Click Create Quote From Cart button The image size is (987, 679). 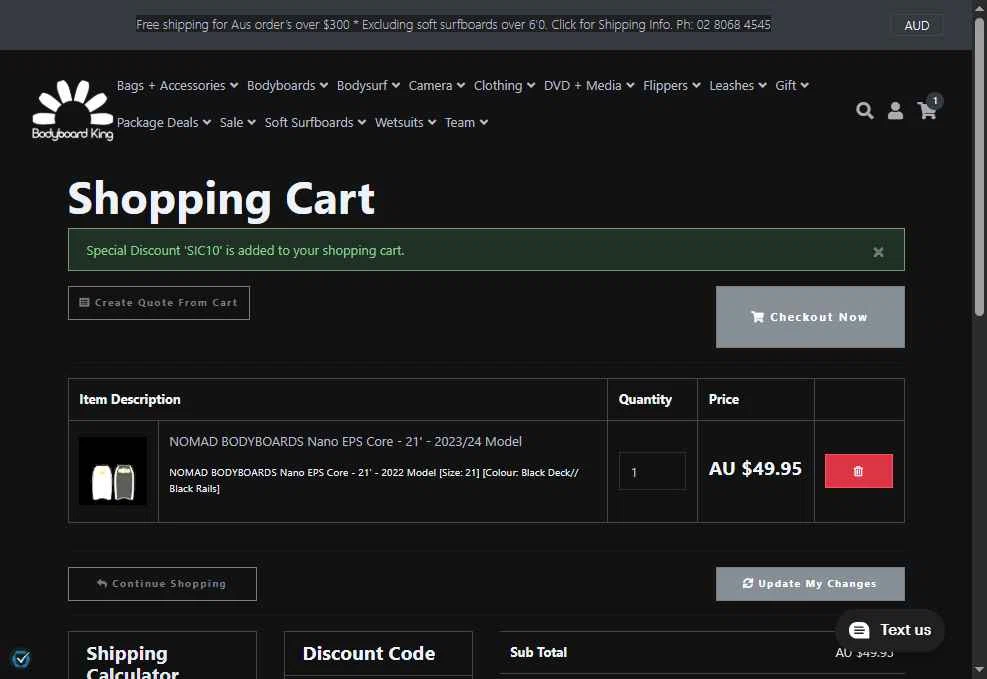(159, 303)
